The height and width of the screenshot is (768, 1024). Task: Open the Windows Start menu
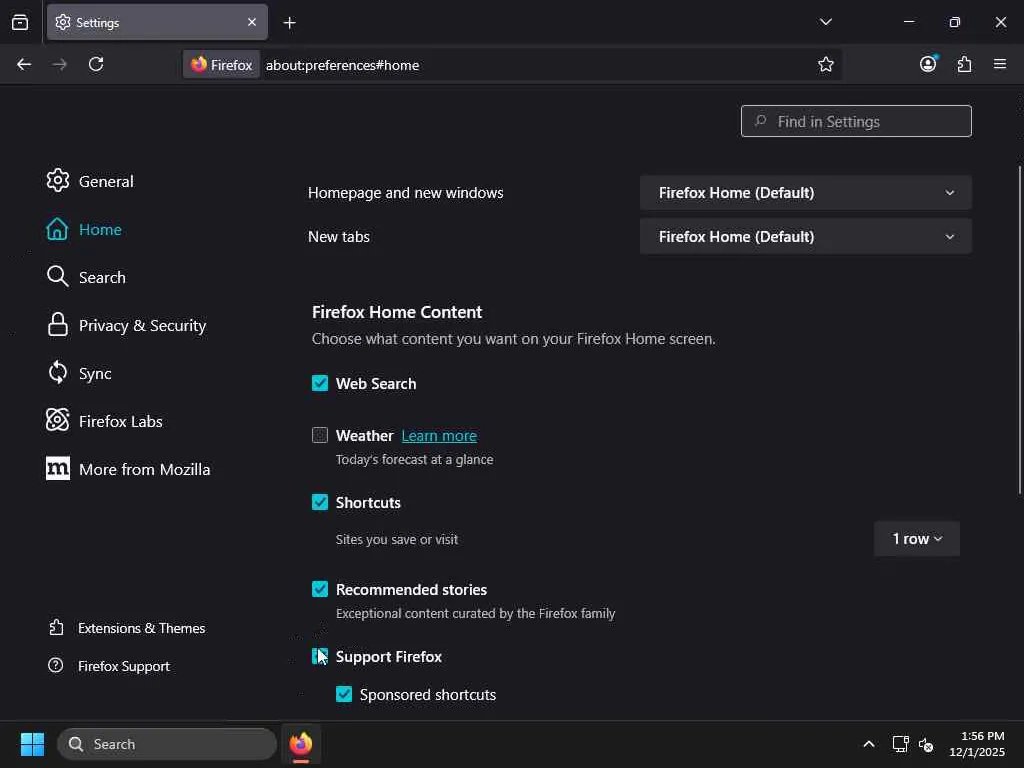pos(32,744)
